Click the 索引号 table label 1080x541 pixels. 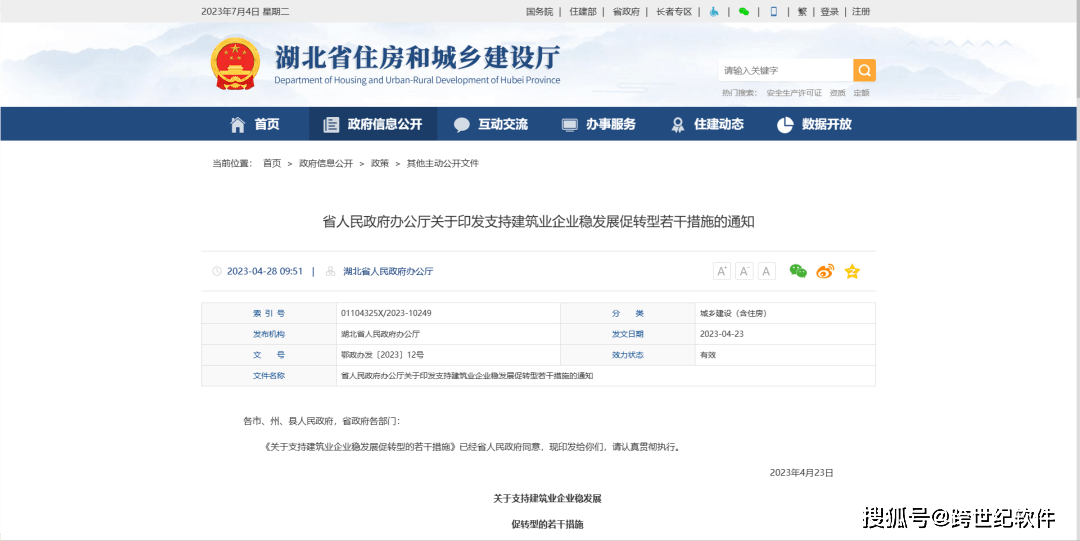tap(269, 314)
